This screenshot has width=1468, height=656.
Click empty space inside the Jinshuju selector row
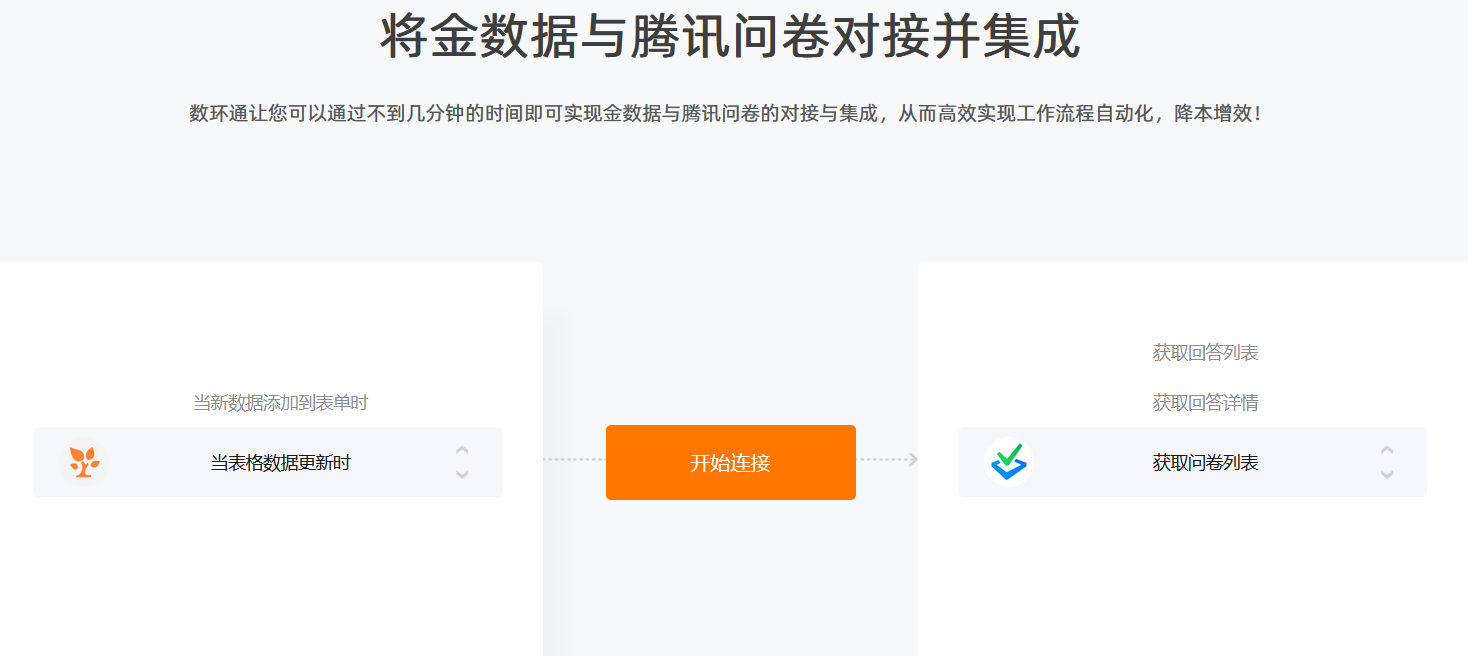[400, 462]
